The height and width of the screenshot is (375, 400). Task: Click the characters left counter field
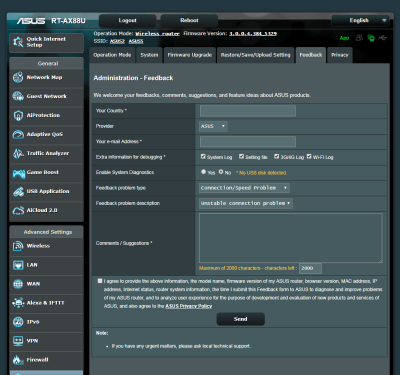point(310,268)
